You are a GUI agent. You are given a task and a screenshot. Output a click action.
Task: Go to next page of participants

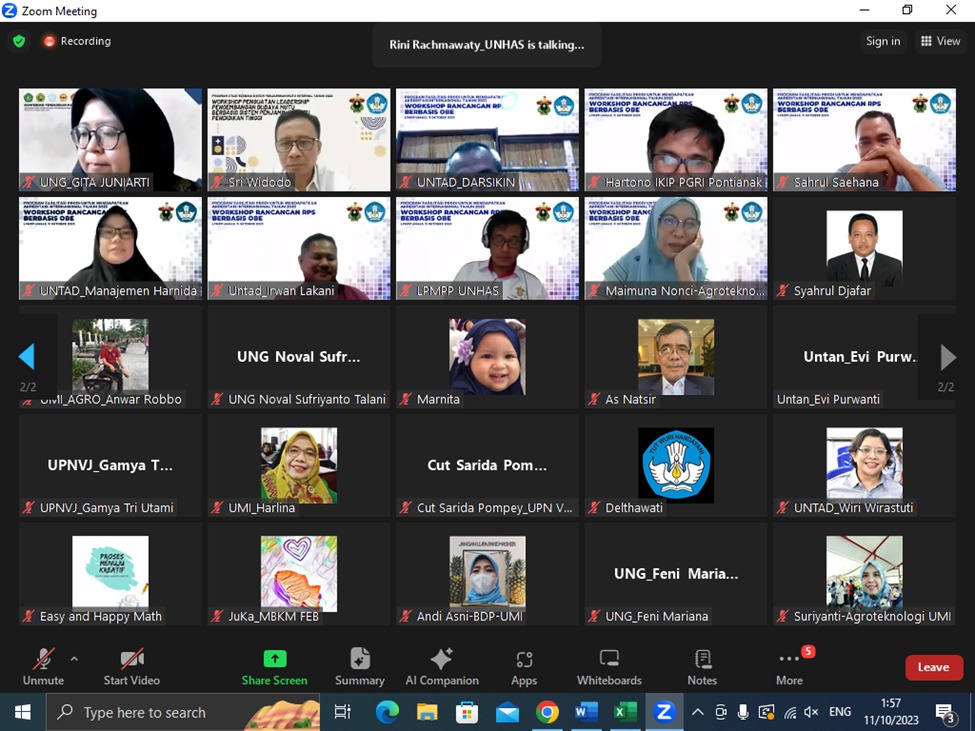coord(947,357)
